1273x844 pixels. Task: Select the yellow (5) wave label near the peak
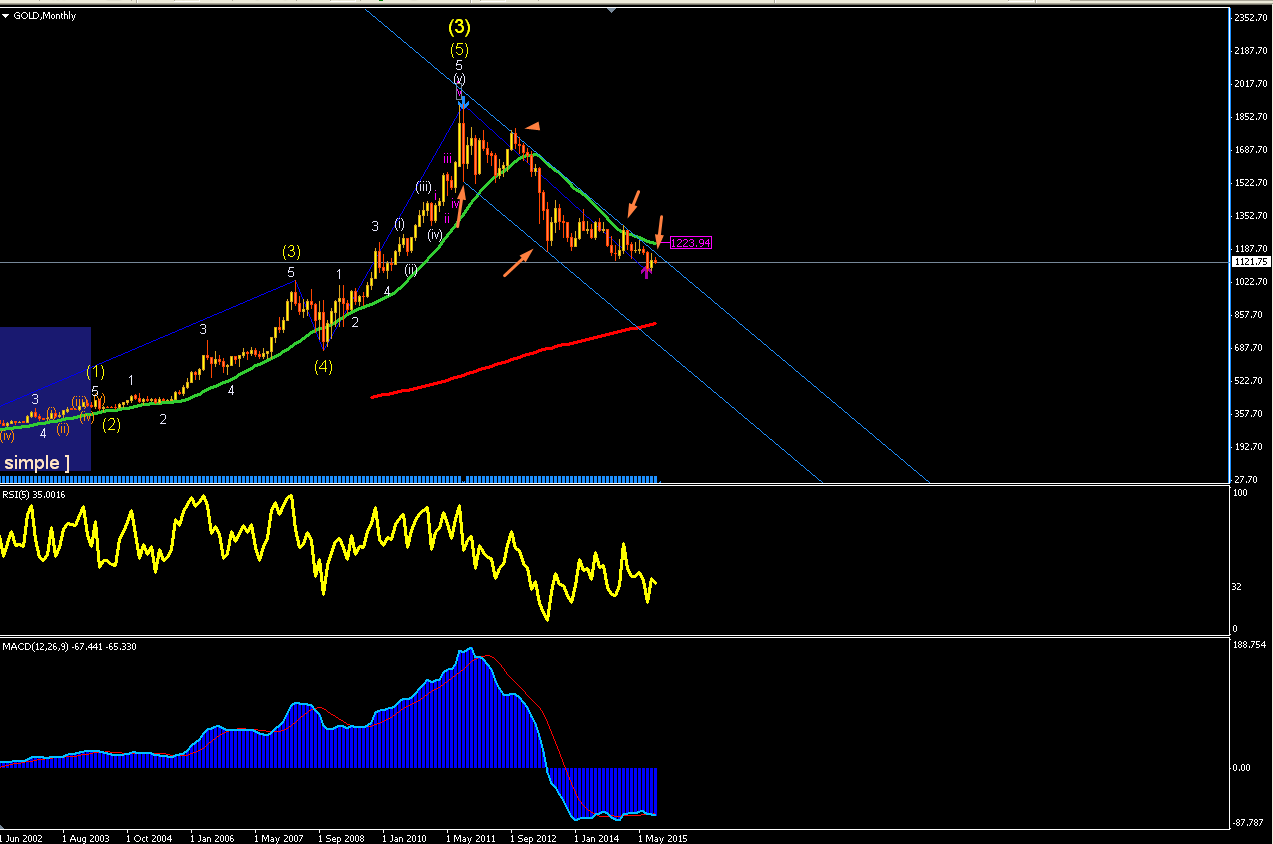tap(459, 49)
